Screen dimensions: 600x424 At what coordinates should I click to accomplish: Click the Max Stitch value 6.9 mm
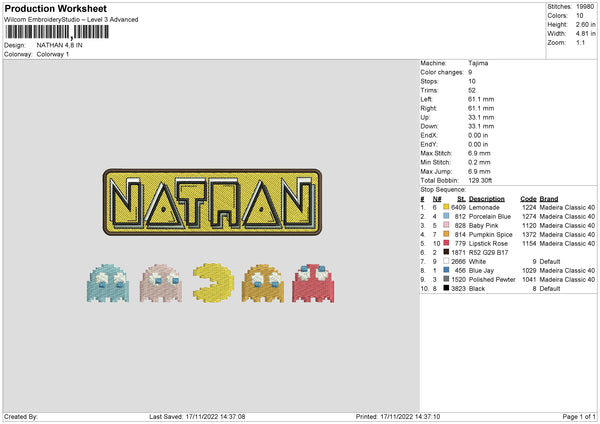(x=479, y=153)
